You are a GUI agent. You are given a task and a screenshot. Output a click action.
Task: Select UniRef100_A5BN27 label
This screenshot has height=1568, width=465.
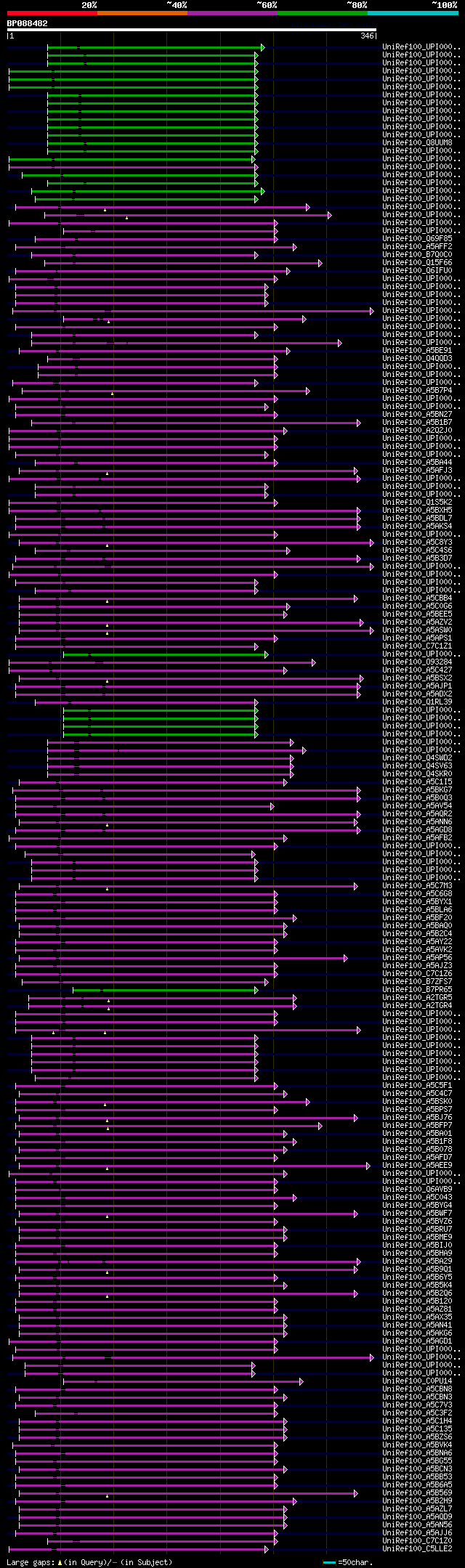click(x=417, y=415)
